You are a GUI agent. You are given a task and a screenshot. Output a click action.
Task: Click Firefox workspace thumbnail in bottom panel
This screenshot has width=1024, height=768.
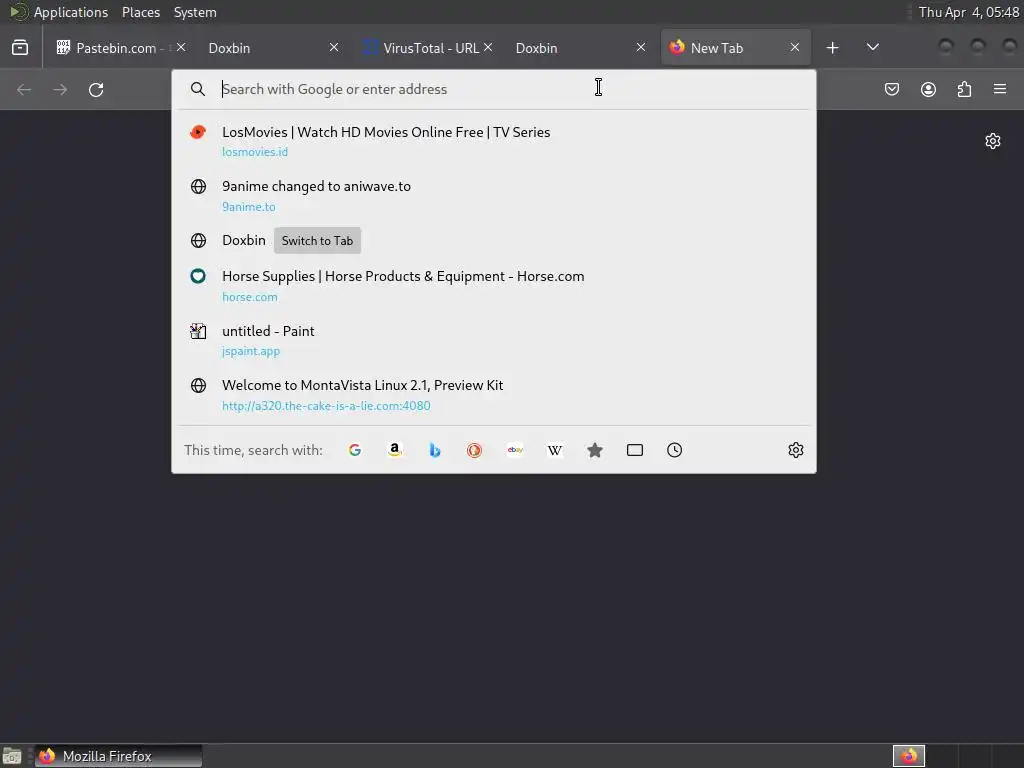click(x=909, y=756)
